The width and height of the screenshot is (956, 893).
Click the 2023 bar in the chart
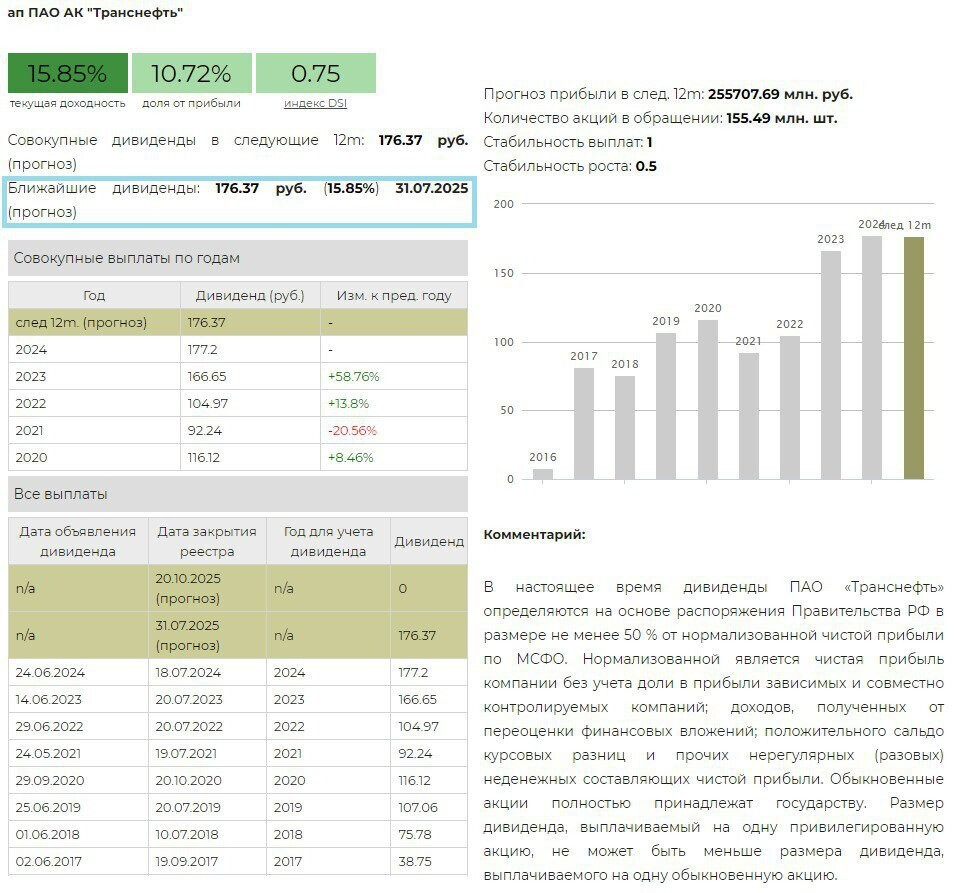tap(831, 364)
